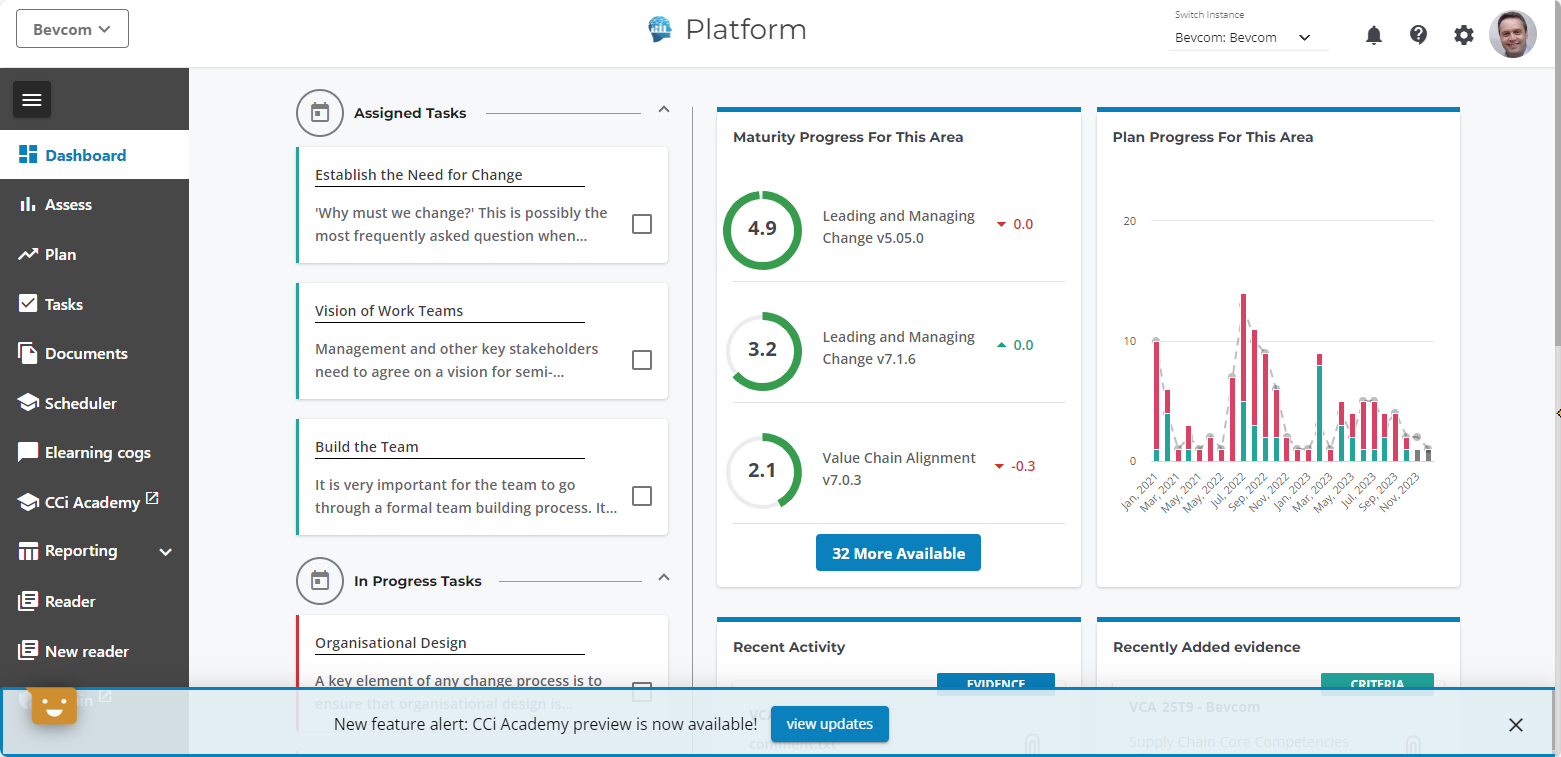Screen dimensions: 1561x757
Task: Check the Build the Team task
Action: click(x=642, y=496)
